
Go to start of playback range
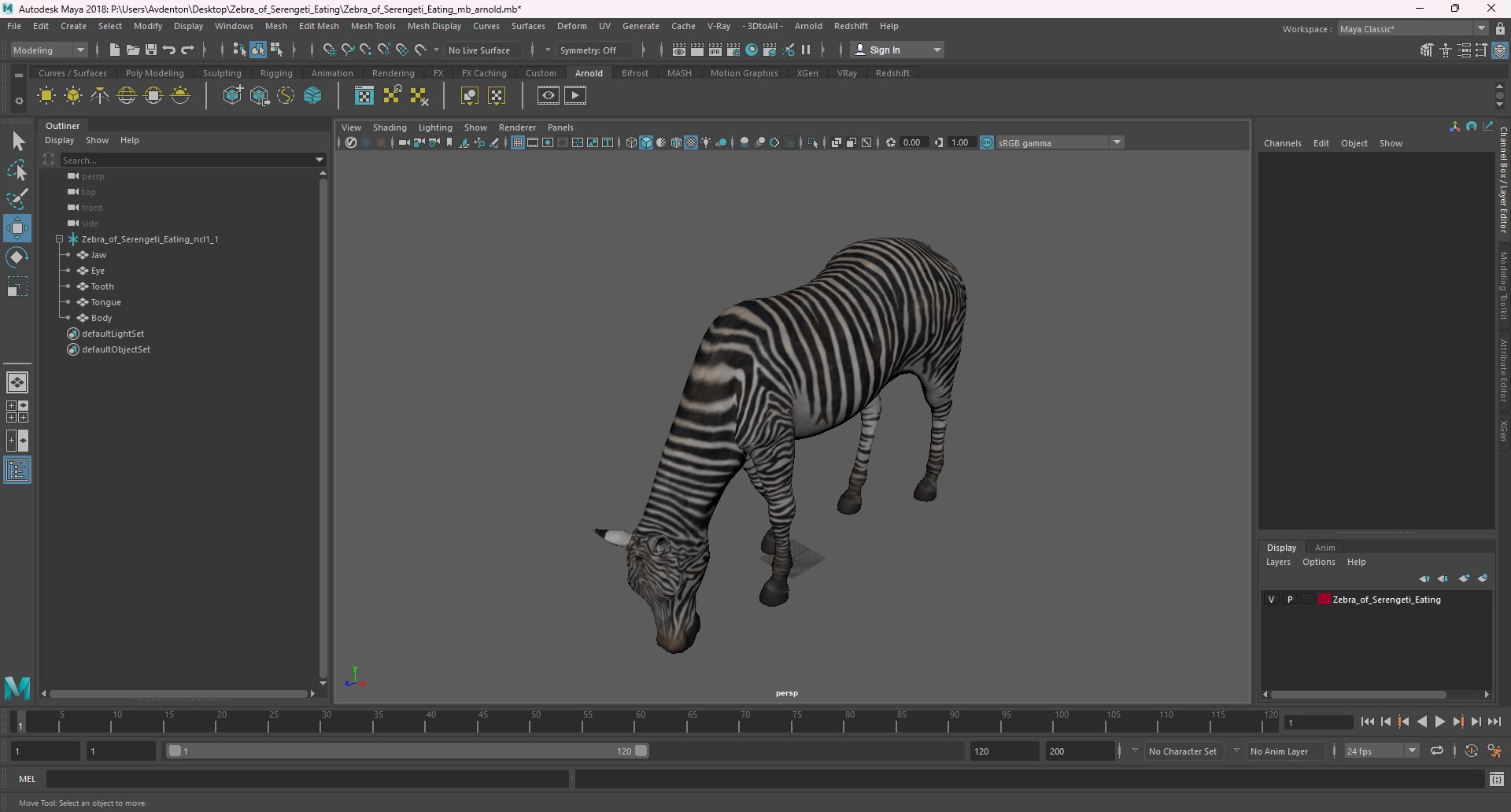tap(1368, 722)
